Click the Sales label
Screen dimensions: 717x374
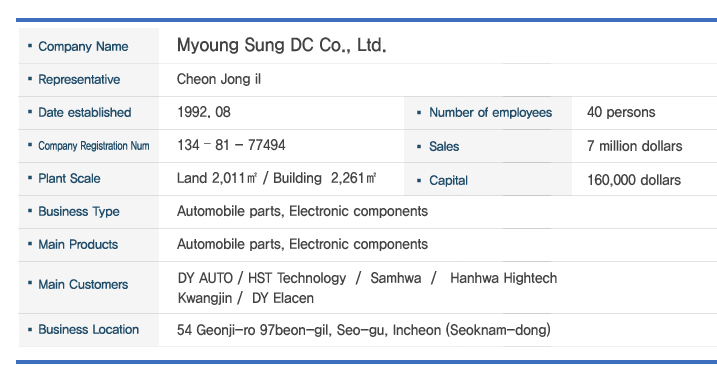444,146
